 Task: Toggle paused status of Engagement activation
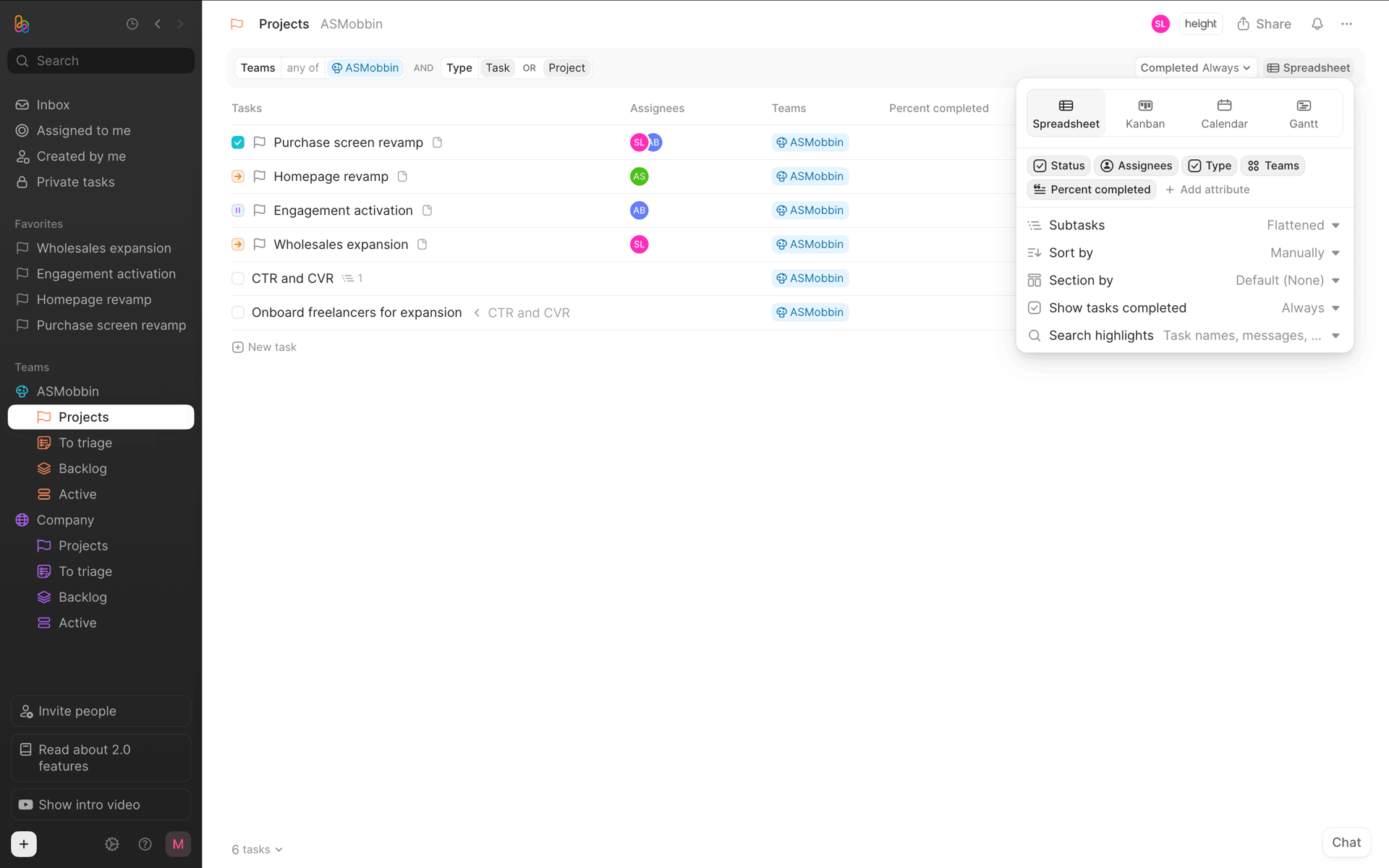[x=238, y=210]
